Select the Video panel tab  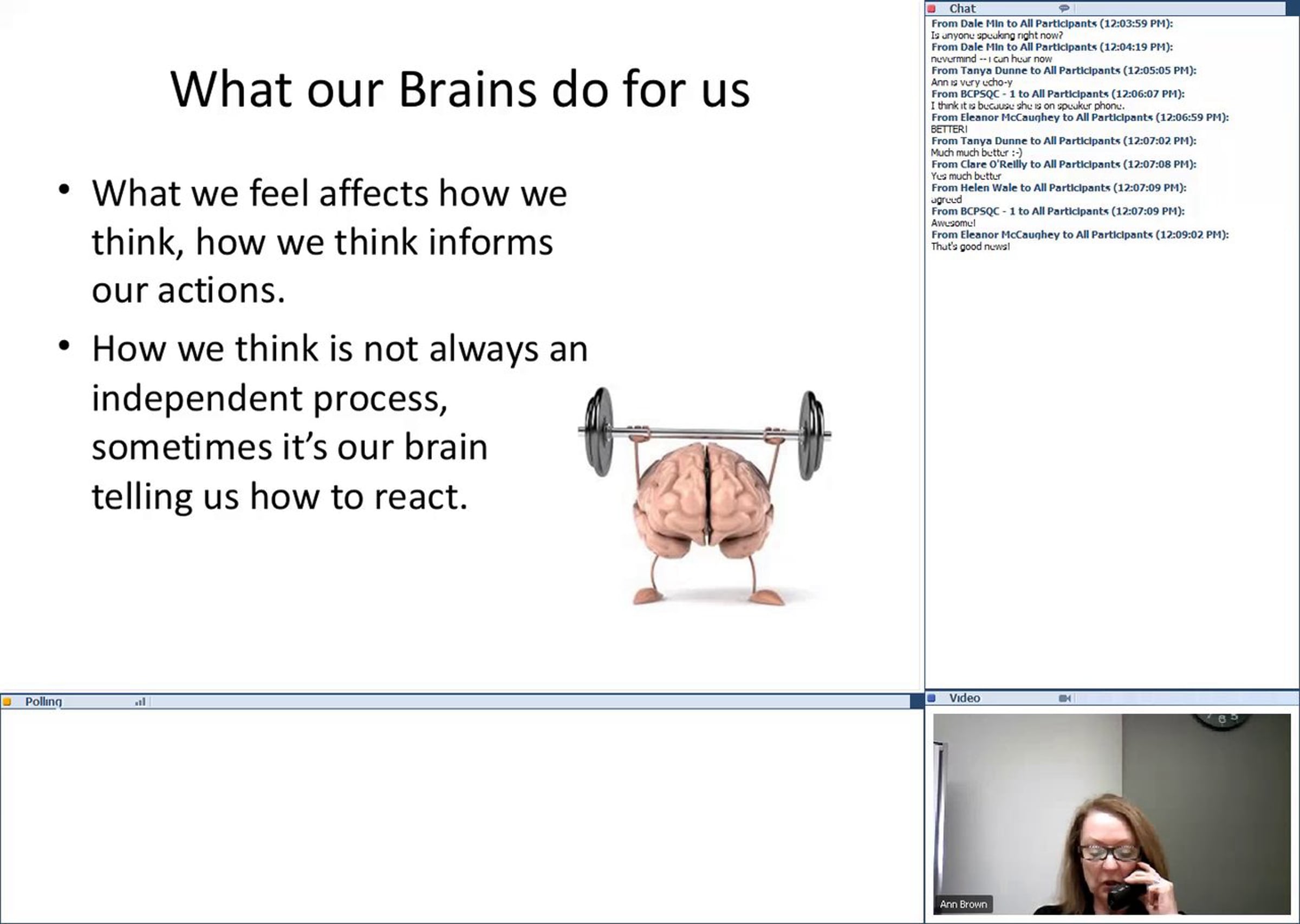(x=964, y=698)
